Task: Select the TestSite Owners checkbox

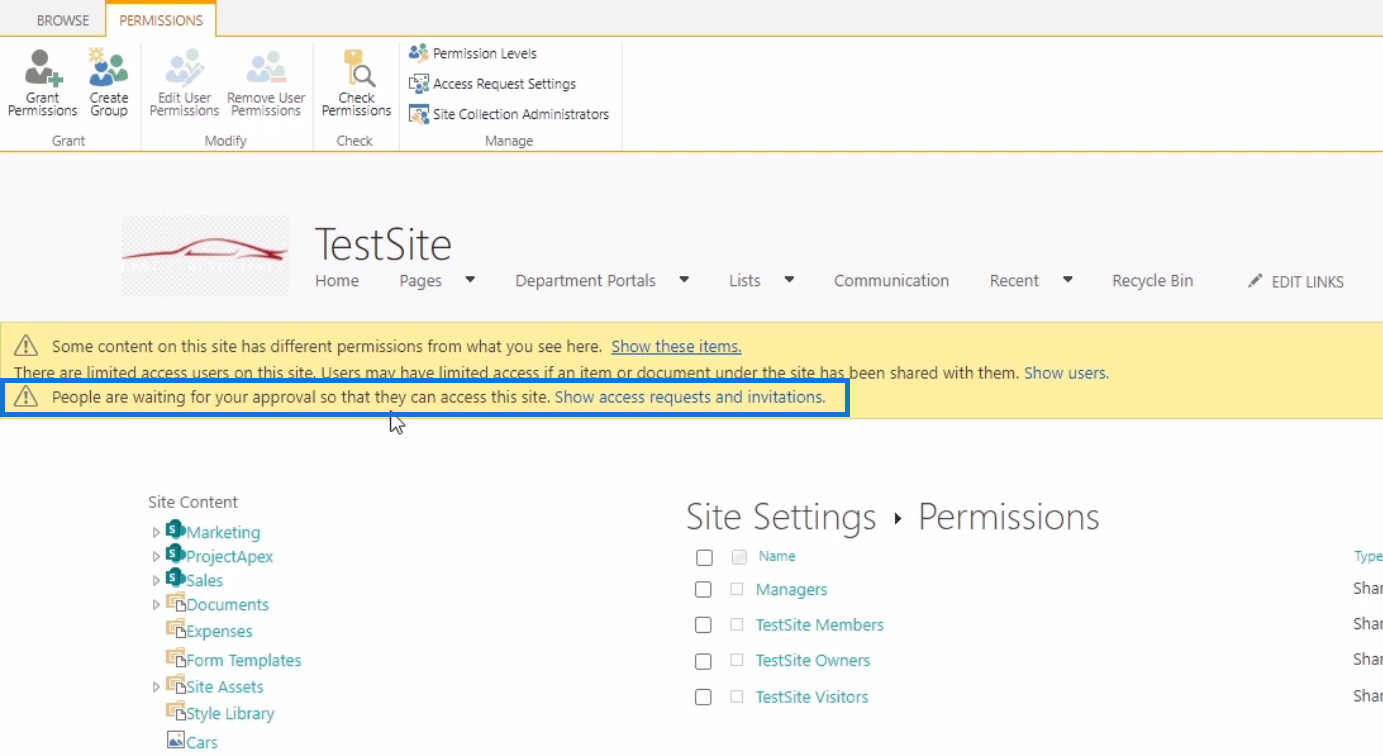Action: tap(704, 661)
